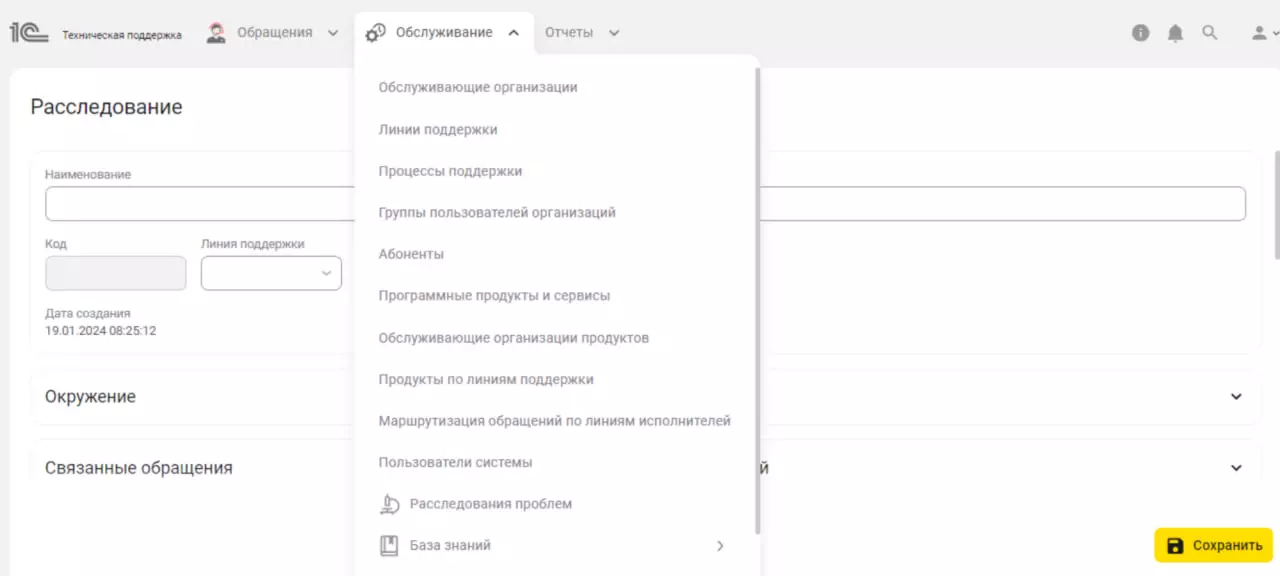Screen dimensions: 1280x576
Task: Click the person icon next to Обращения
Action: point(214,32)
